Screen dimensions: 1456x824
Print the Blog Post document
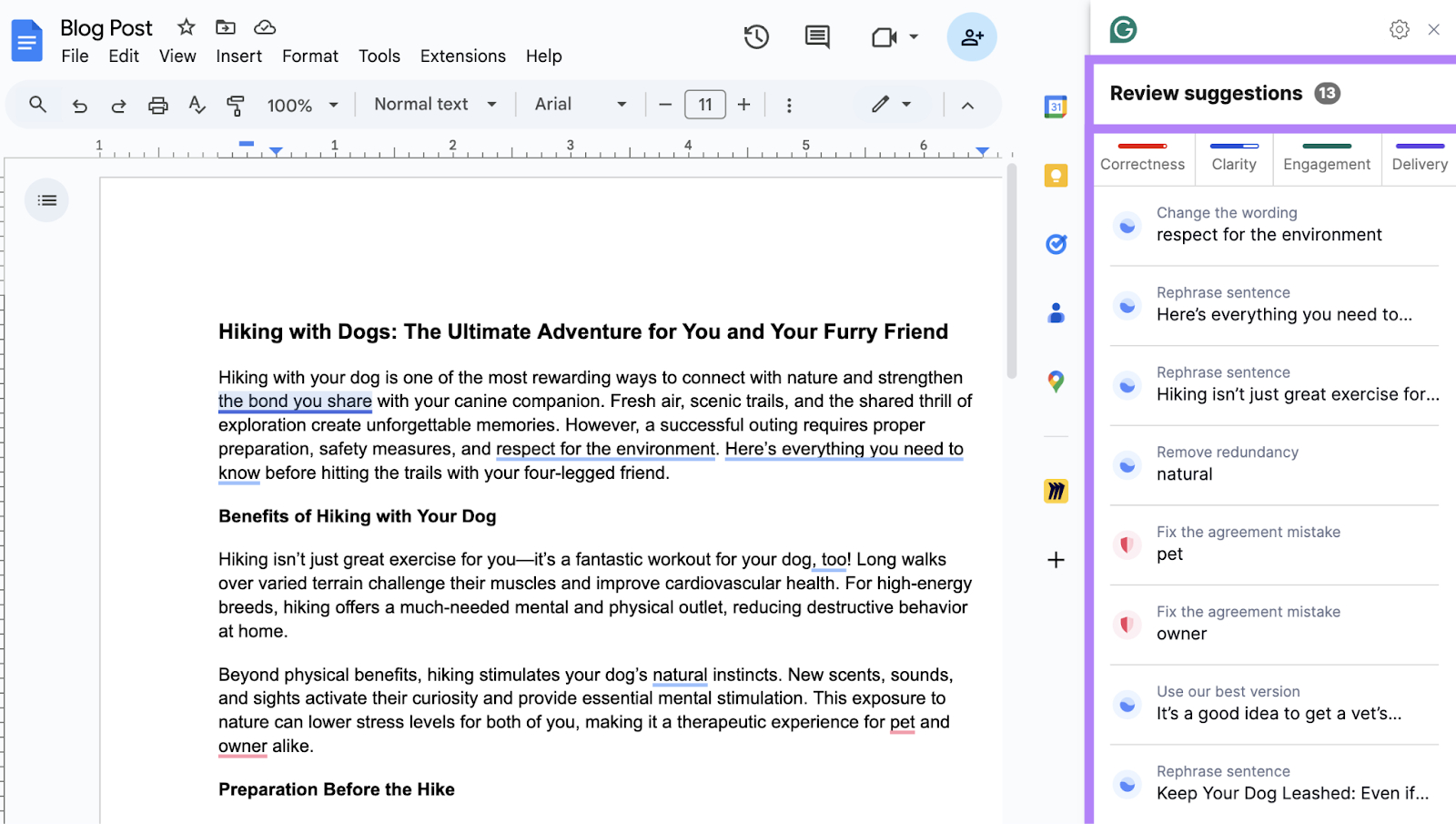[157, 104]
